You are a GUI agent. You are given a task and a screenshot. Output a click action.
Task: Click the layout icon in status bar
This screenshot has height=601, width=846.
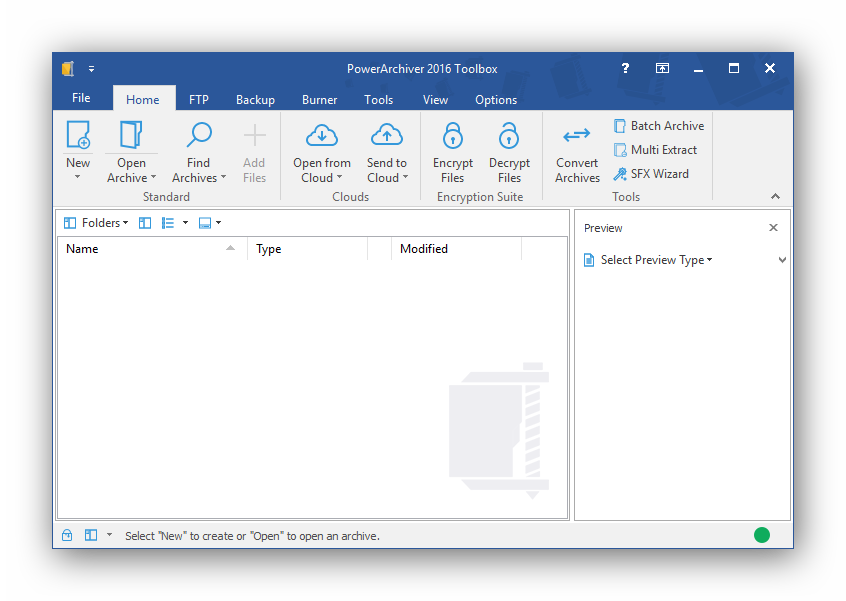coord(91,535)
